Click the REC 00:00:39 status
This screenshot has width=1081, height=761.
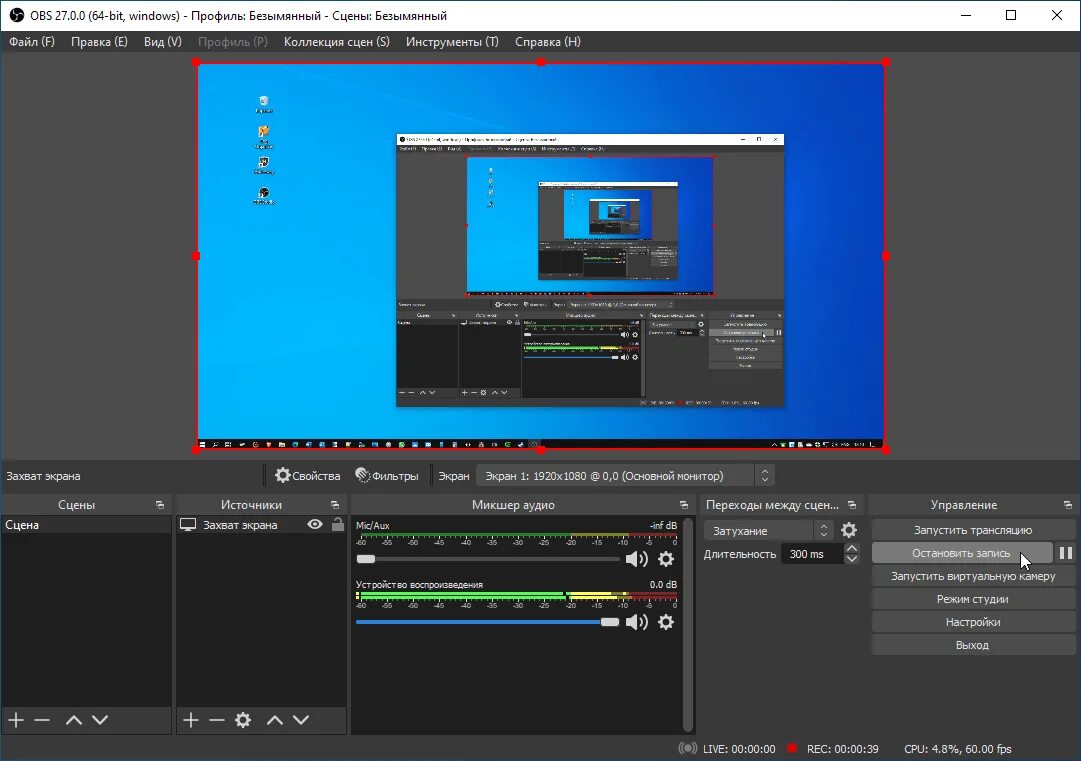click(842, 749)
